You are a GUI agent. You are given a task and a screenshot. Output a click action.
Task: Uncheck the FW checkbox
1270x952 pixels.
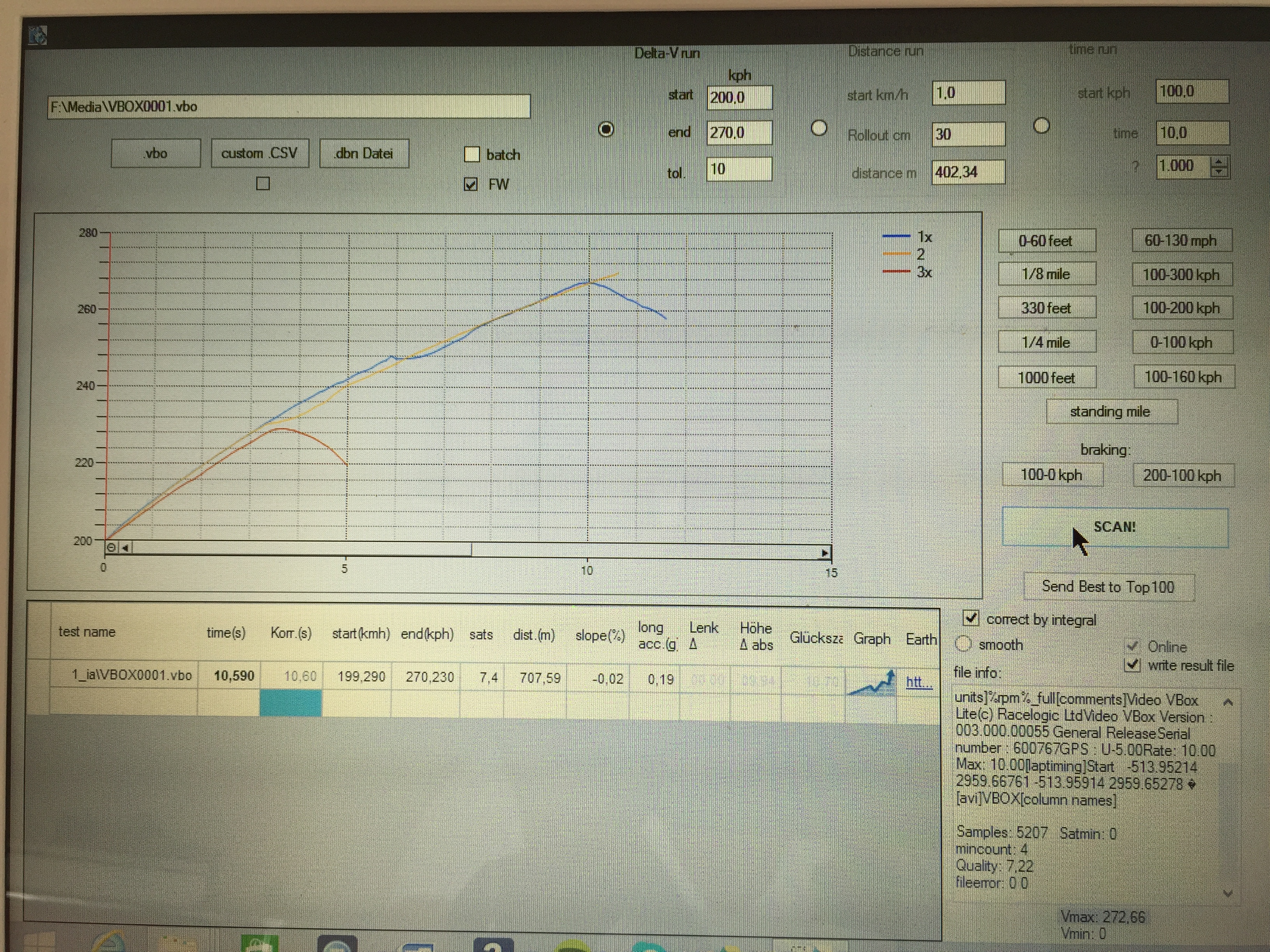471,185
